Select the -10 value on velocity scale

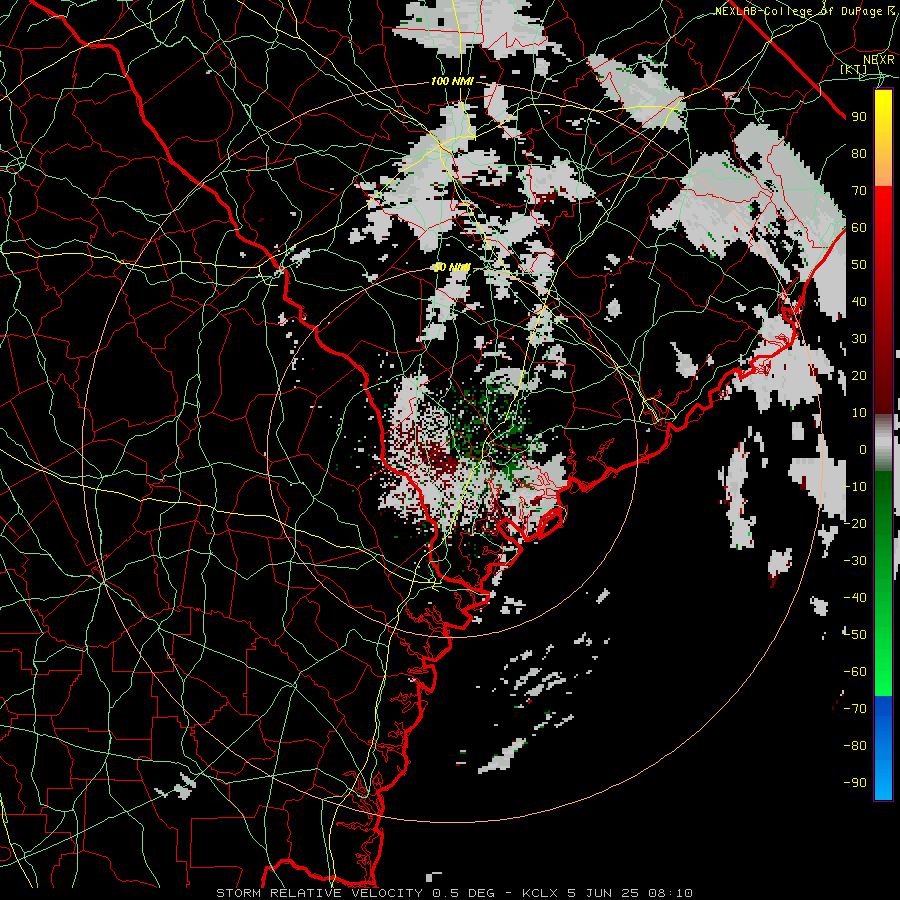click(x=855, y=487)
